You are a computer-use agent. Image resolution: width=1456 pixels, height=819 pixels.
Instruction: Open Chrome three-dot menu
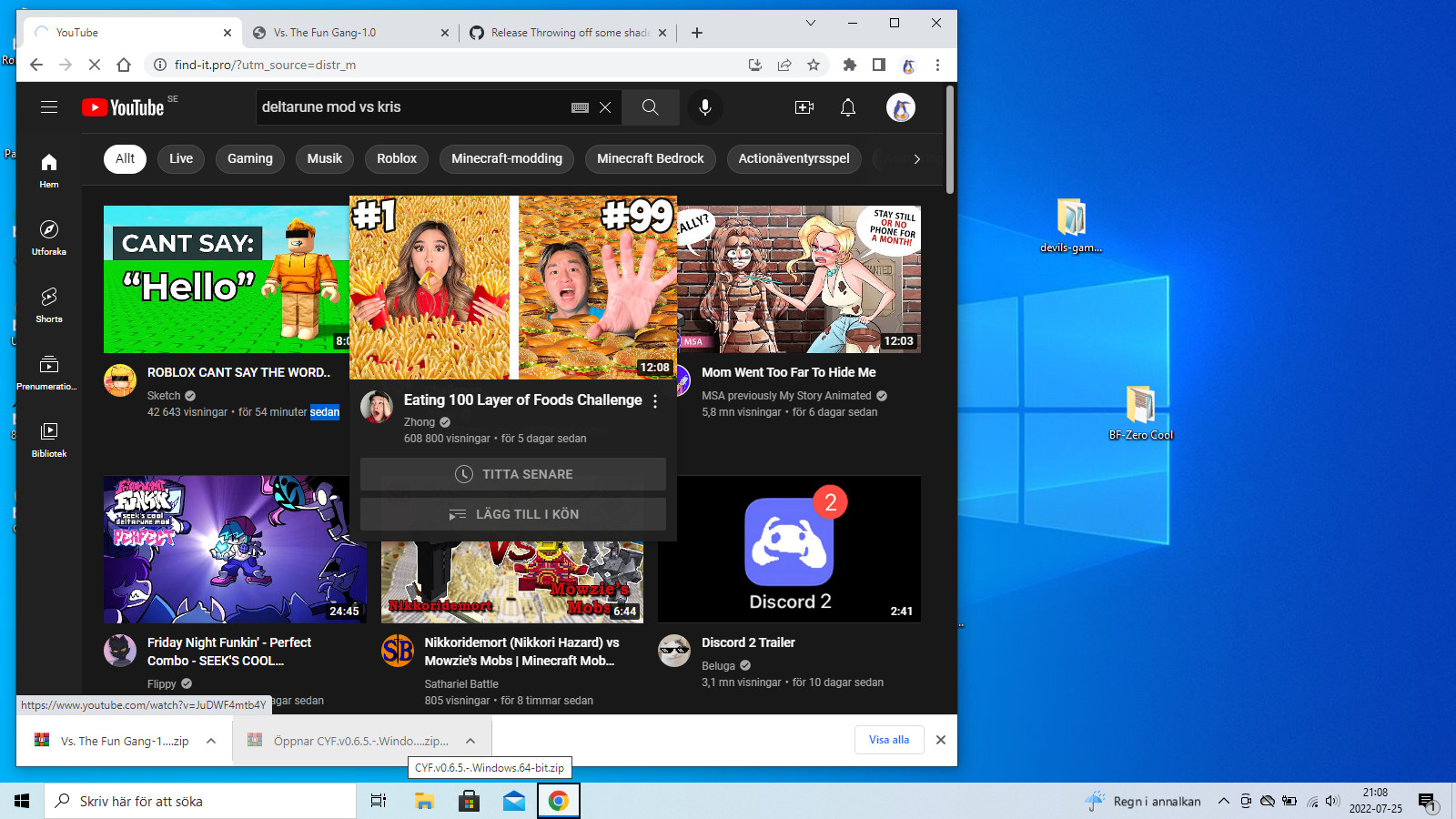pyautogui.click(x=937, y=65)
